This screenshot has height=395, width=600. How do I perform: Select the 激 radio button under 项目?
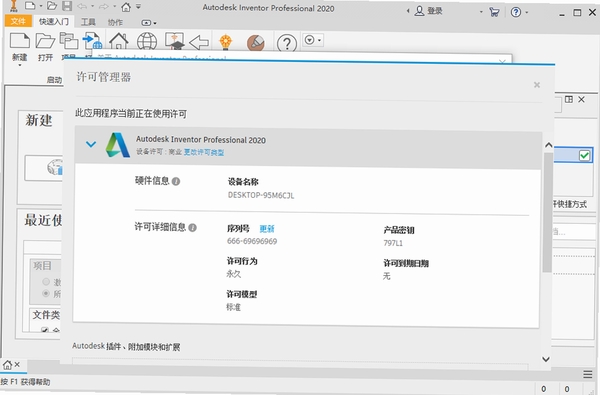tap(46, 282)
